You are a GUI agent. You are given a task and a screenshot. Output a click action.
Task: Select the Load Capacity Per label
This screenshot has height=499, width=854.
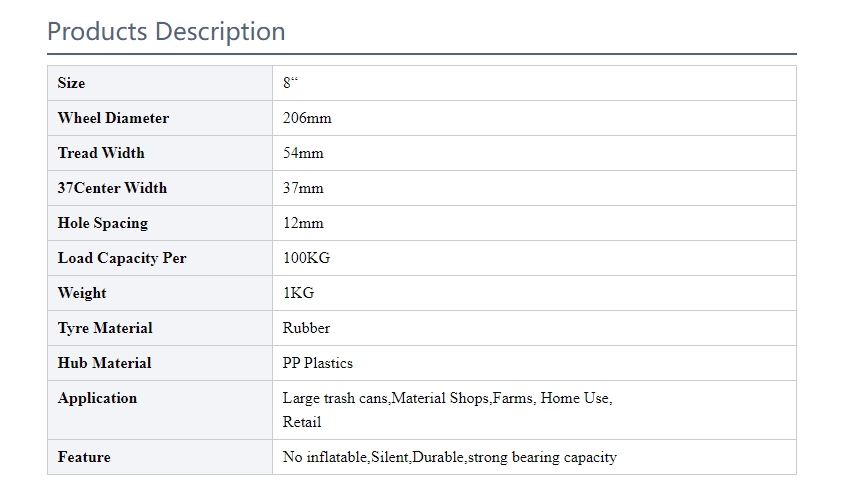(x=122, y=258)
